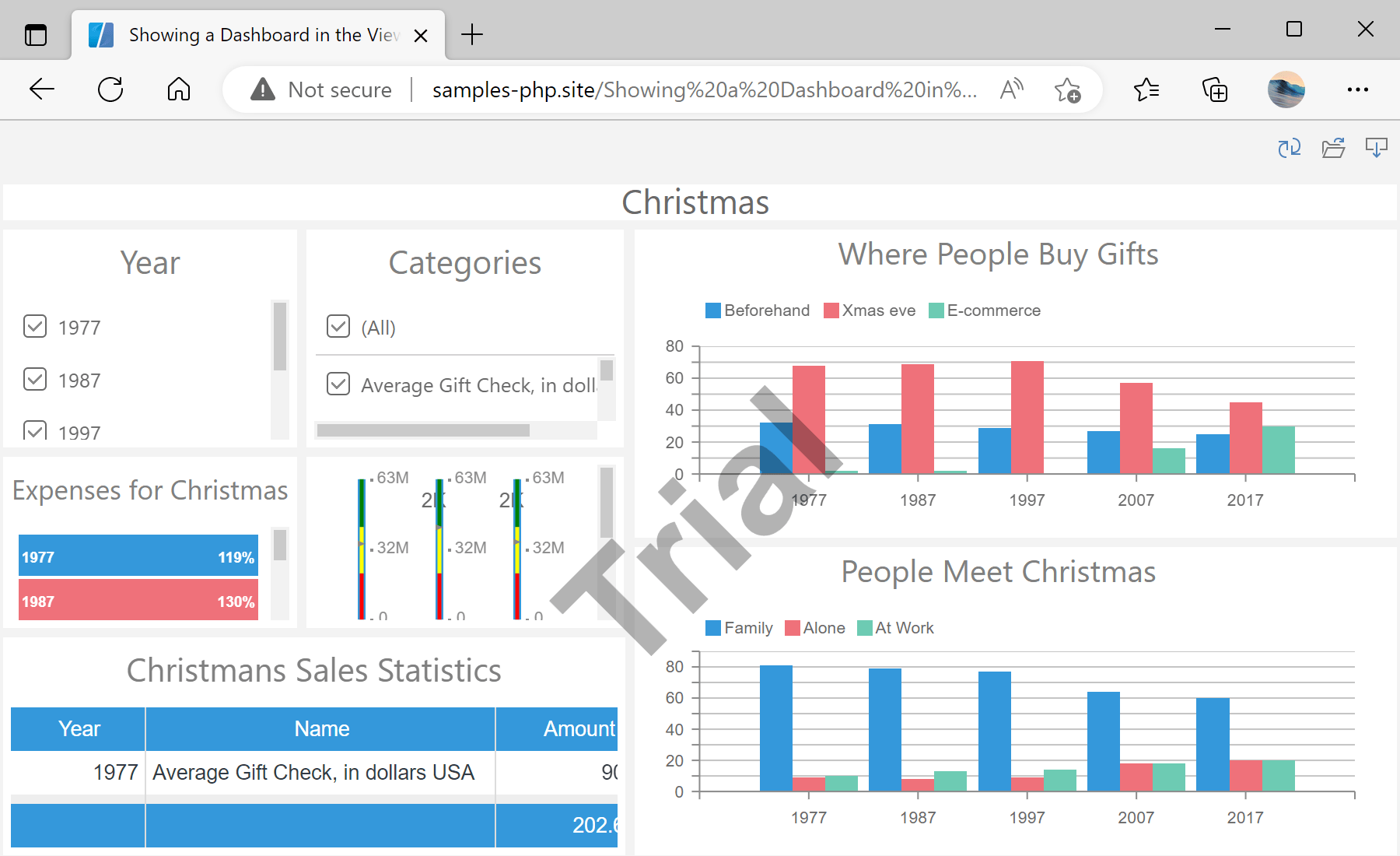Uncheck the 1977 year filter
Screen dimensions: 1400x856
click(x=35, y=326)
